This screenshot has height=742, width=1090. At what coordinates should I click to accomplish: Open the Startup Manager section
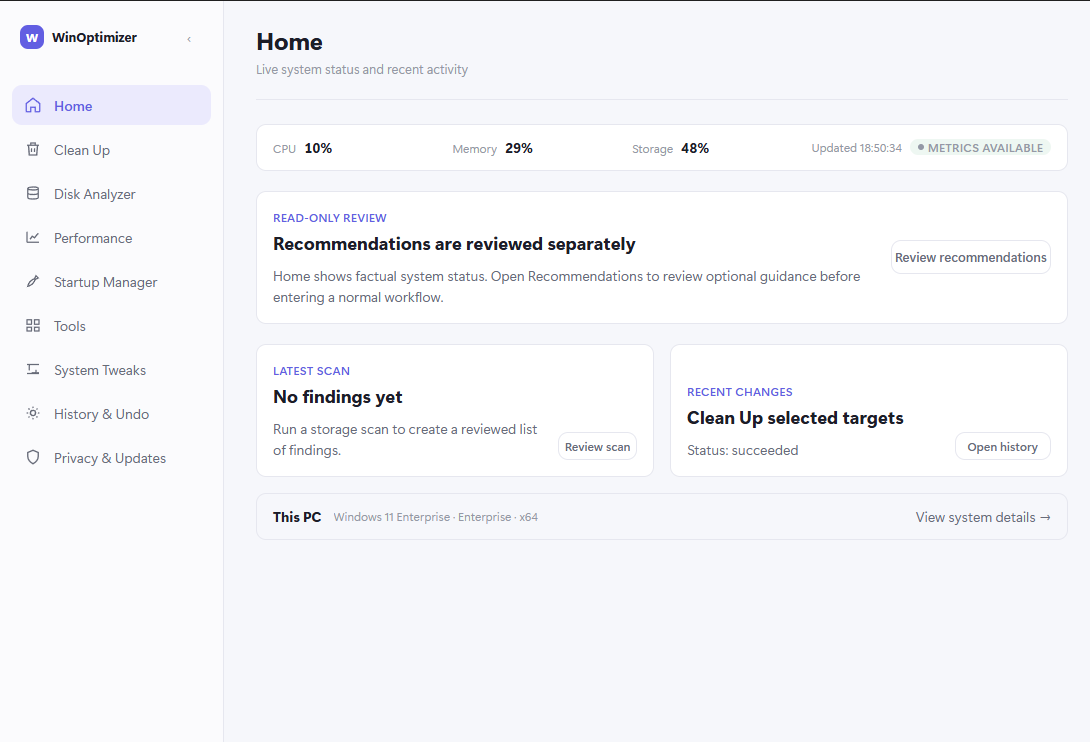coord(111,282)
